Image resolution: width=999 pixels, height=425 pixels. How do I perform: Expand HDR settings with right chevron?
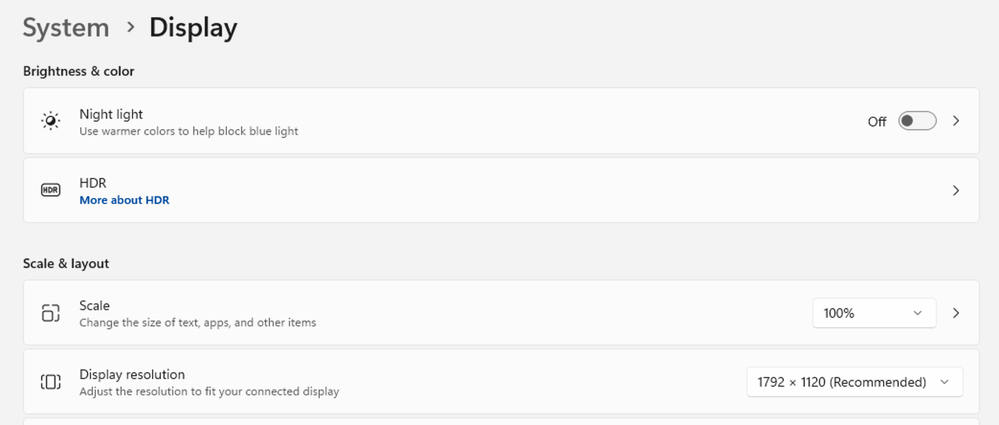point(956,190)
